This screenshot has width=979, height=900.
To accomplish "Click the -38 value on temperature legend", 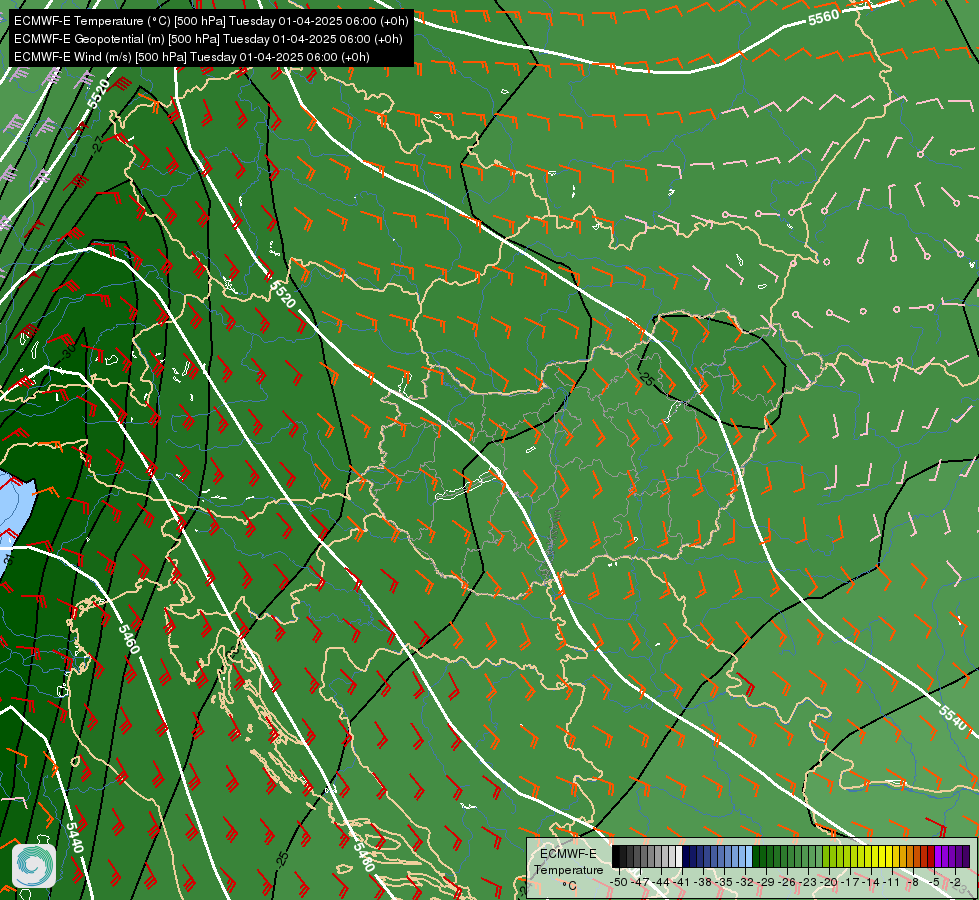I will [702, 883].
